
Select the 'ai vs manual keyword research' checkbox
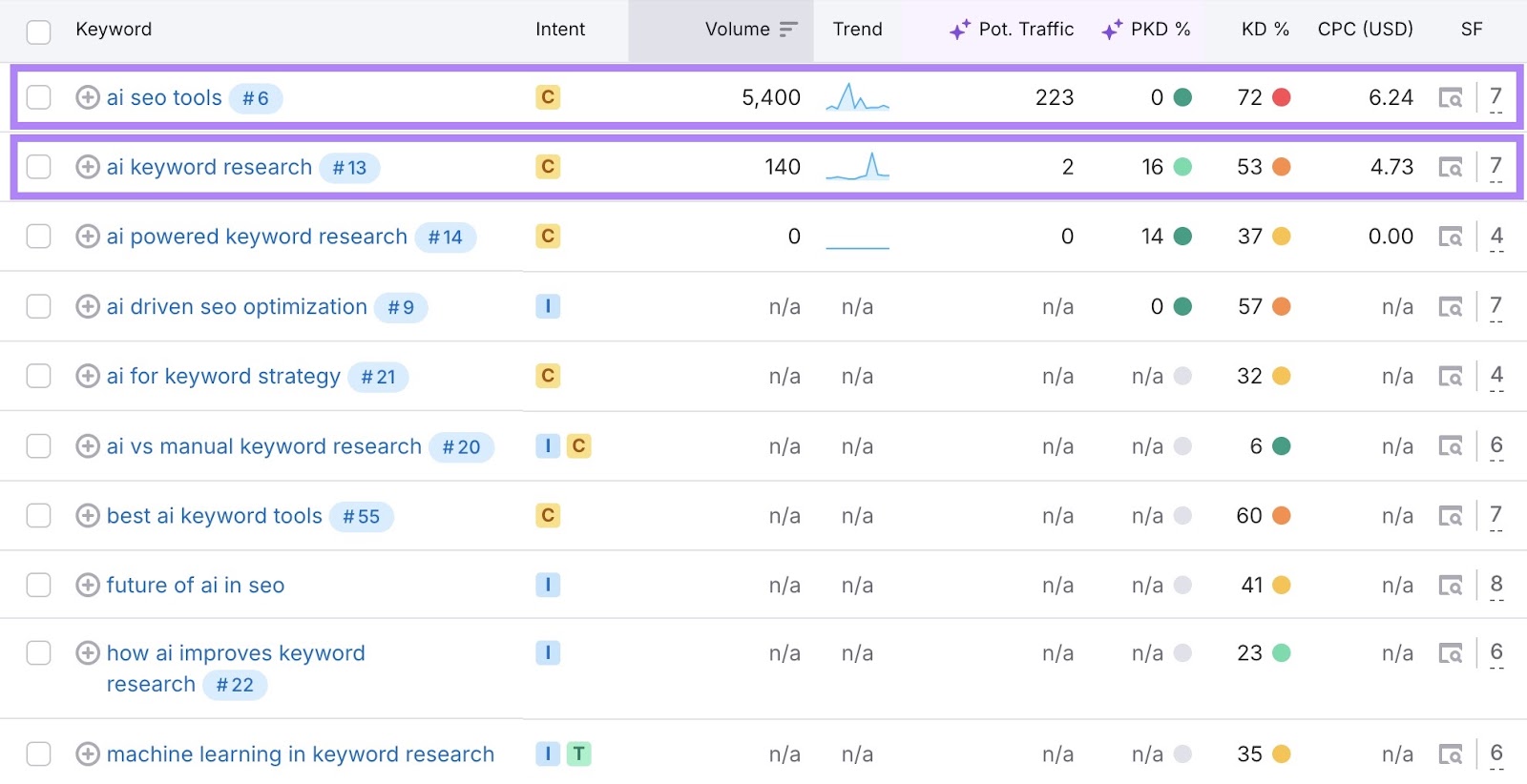click(38, 446)
